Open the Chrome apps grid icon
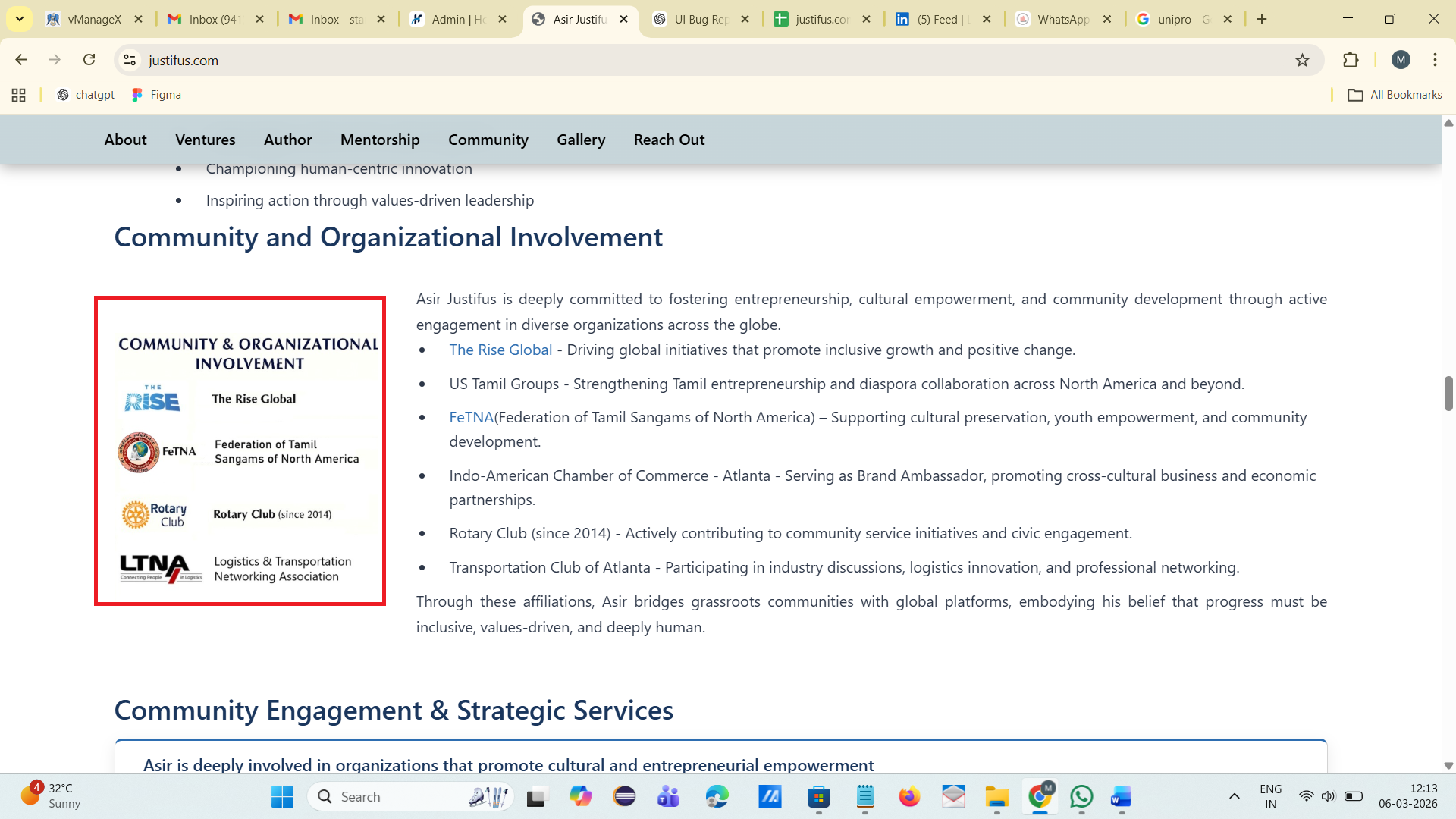 (x=19, y=95)
